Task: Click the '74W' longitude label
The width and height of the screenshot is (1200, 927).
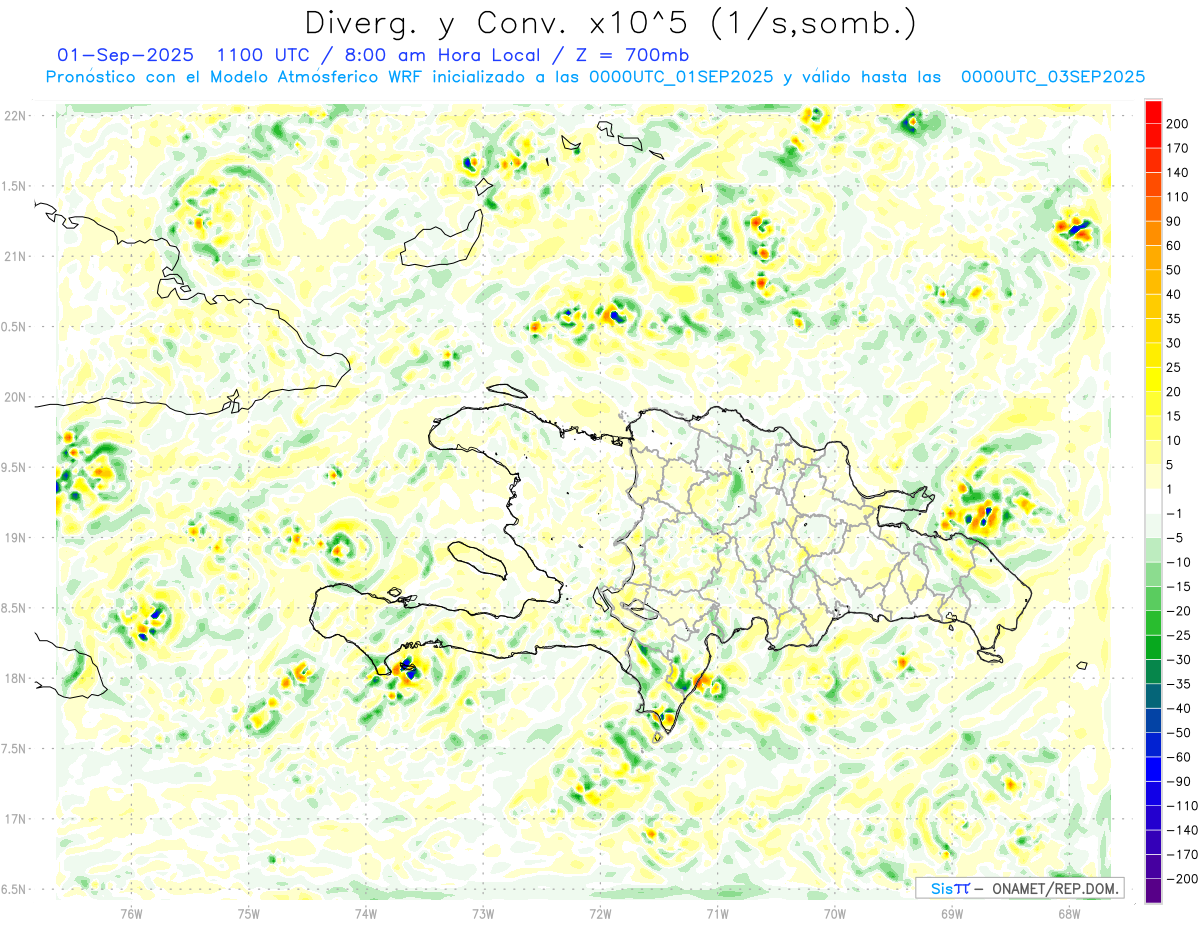Action: point(366,914)
